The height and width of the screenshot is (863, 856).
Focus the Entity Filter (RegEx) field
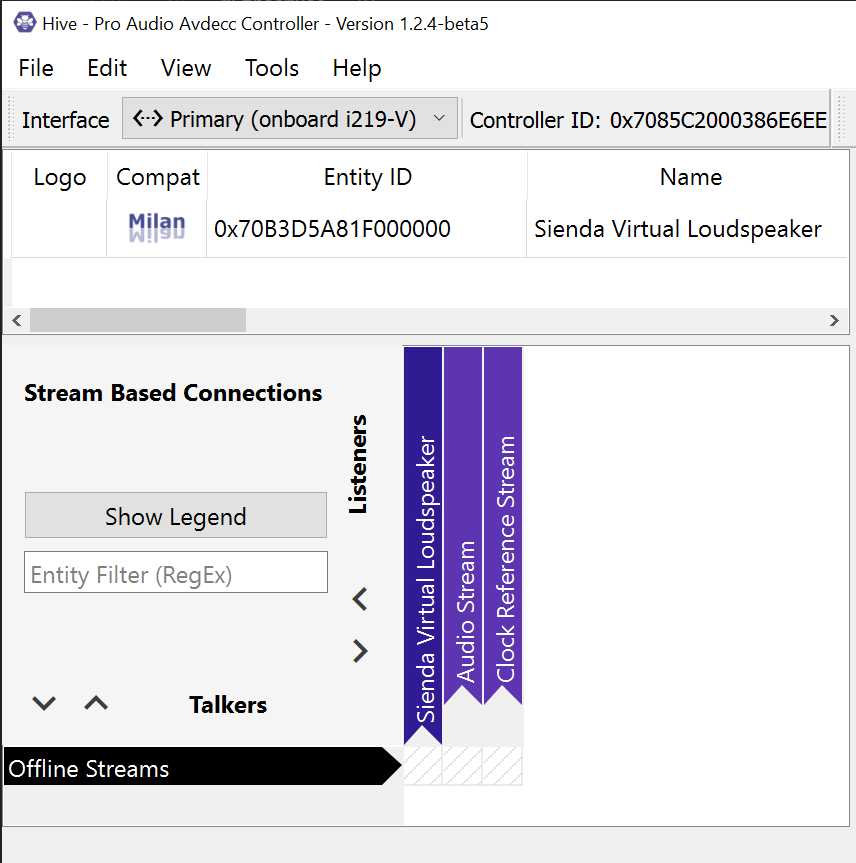click(x=176, y=572)
